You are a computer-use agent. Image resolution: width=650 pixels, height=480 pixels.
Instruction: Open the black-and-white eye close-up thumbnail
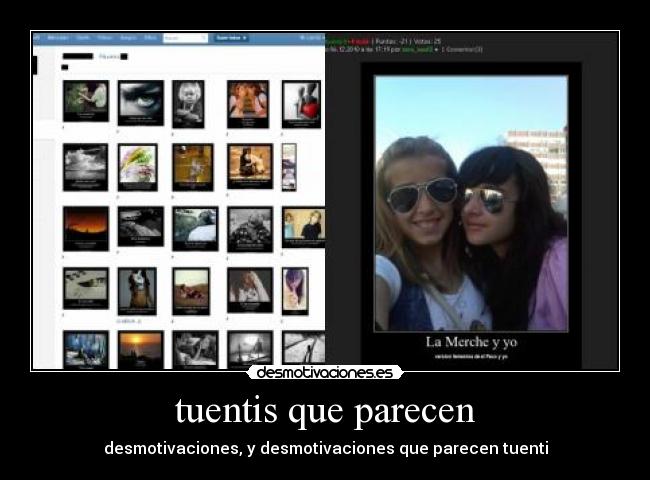point(141,103)
